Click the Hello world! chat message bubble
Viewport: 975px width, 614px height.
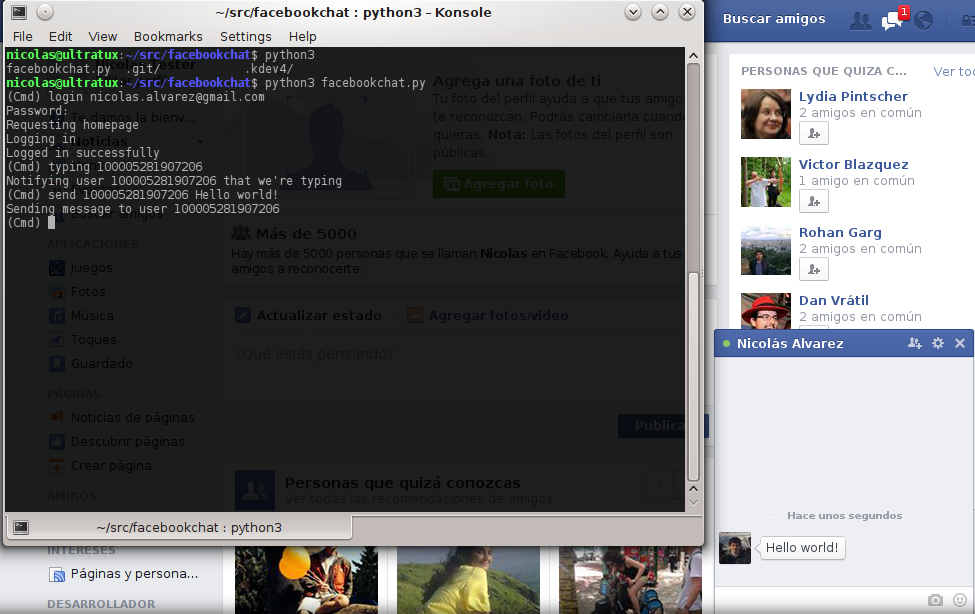pyautogui.click(x=802, y=547)
